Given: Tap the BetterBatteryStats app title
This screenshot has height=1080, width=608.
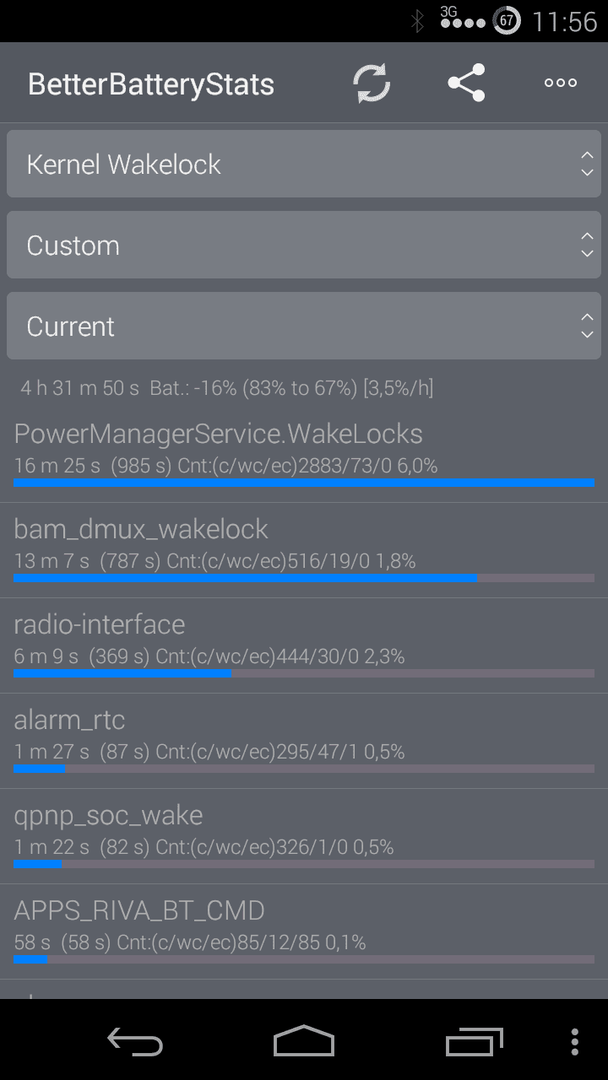Looking at the screenshot, I should click(151, 85).
